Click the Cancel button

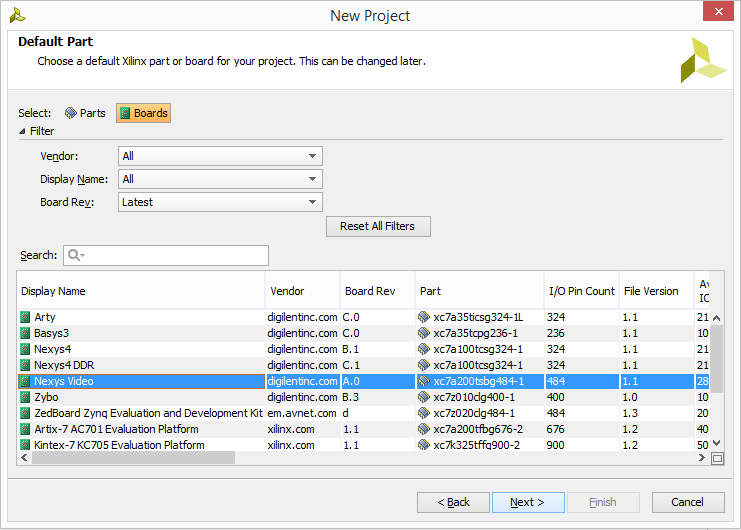tap(688, 502)
